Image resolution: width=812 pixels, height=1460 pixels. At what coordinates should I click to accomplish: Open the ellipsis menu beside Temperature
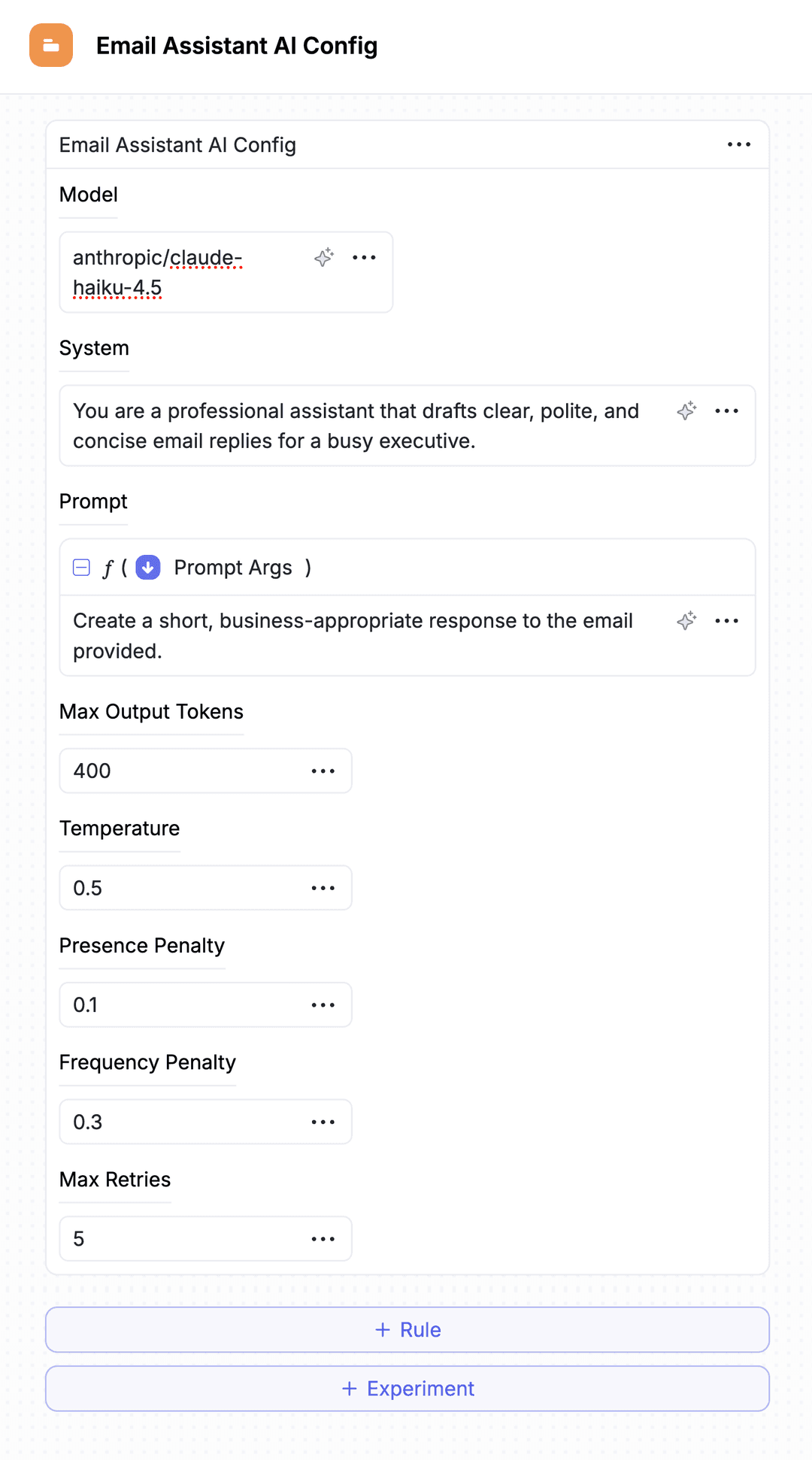click(323, 888)
